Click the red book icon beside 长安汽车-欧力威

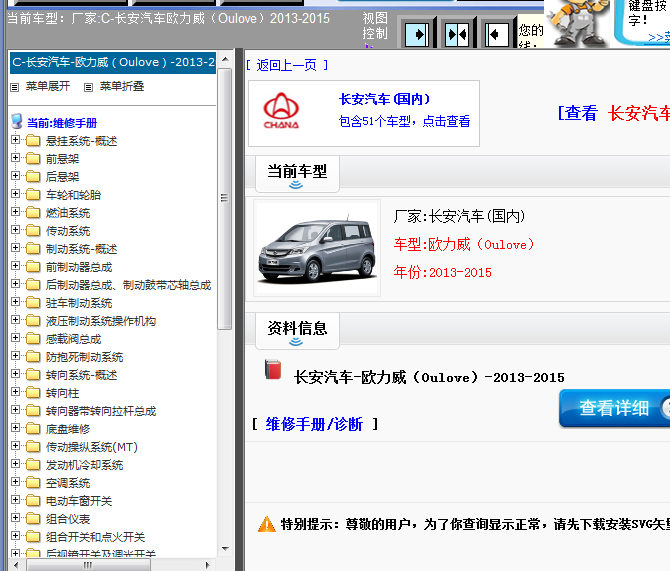coord(273,370)
